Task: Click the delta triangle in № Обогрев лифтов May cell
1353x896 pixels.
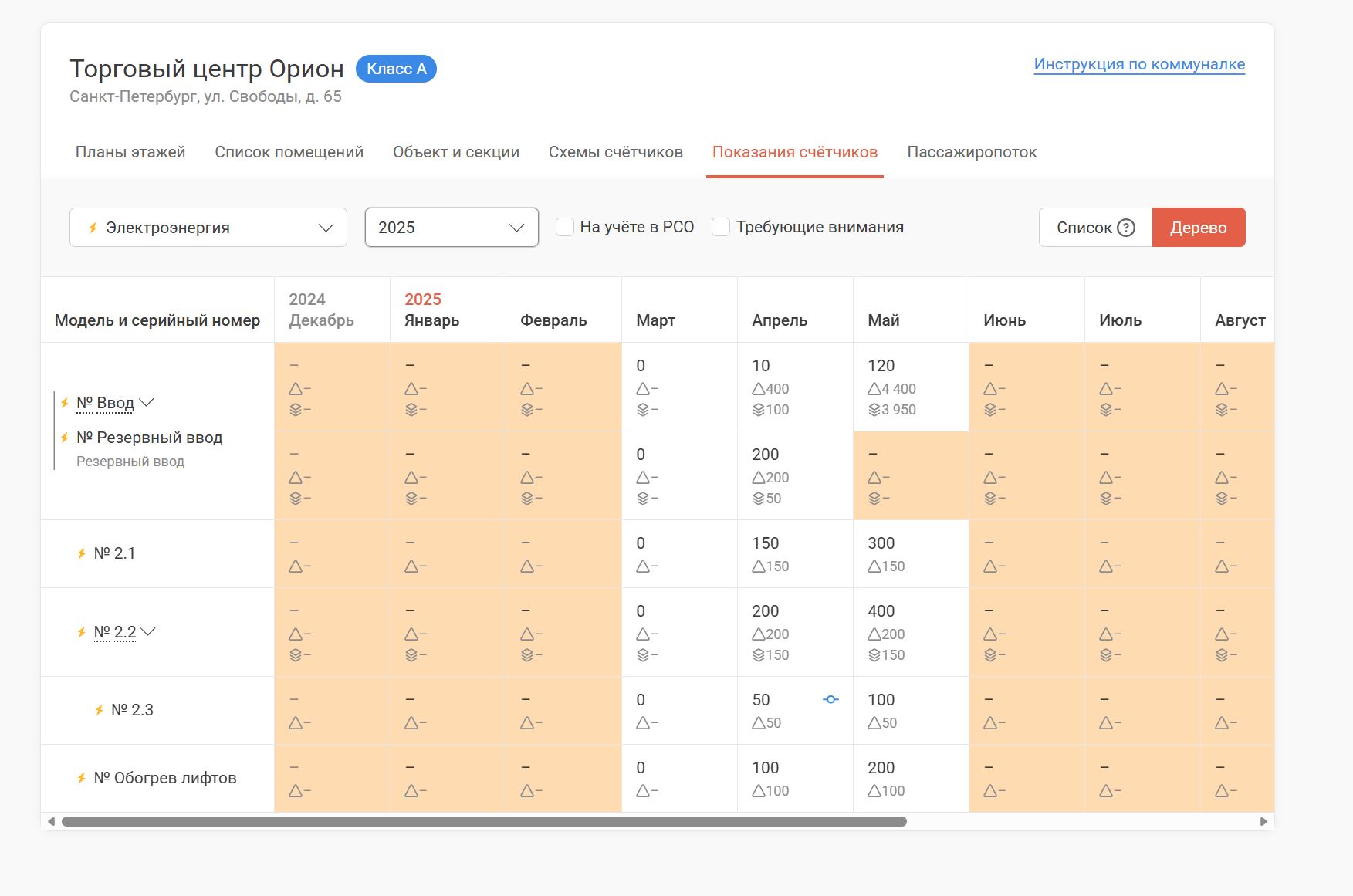Action: [x=874, y=791]
